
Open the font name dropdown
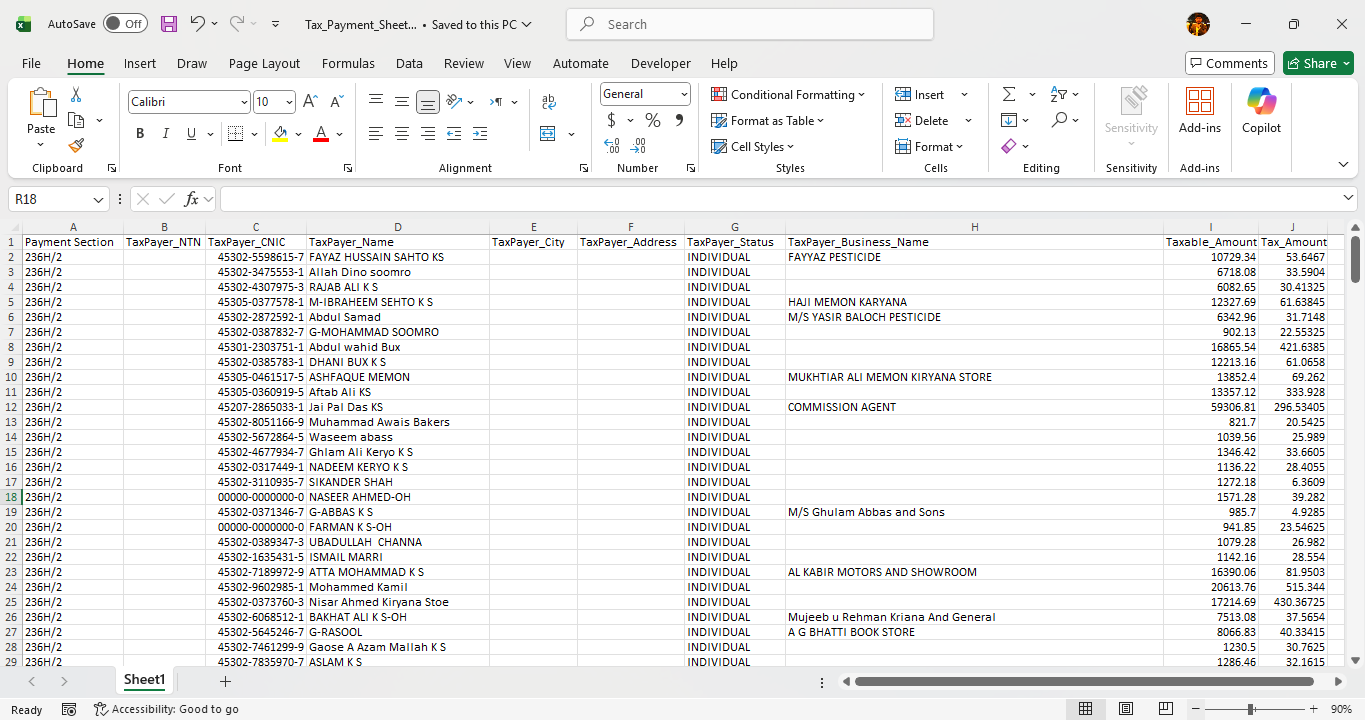[x=244, y=102]
